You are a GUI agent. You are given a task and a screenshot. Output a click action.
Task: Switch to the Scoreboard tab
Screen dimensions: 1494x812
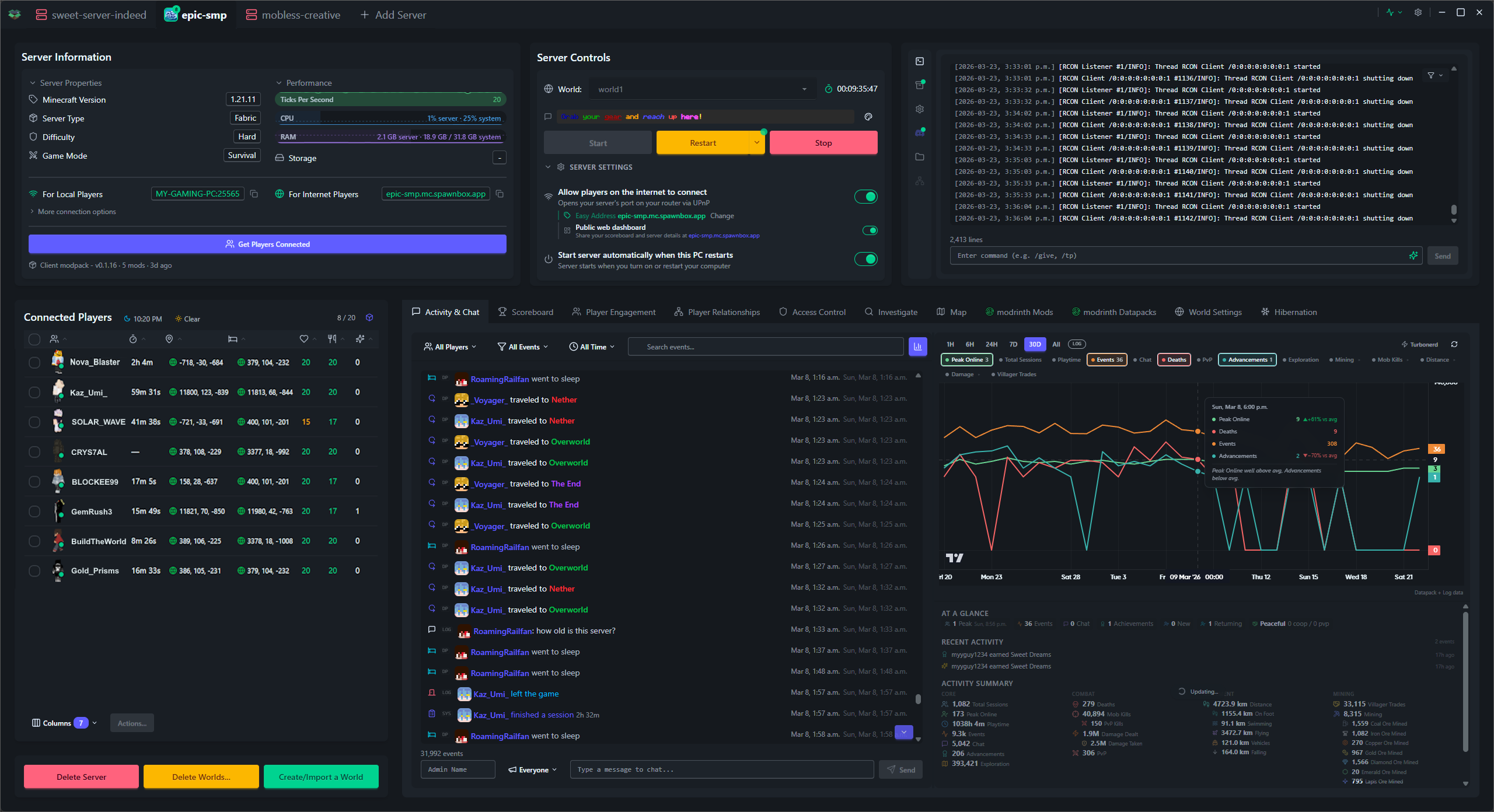525,311
